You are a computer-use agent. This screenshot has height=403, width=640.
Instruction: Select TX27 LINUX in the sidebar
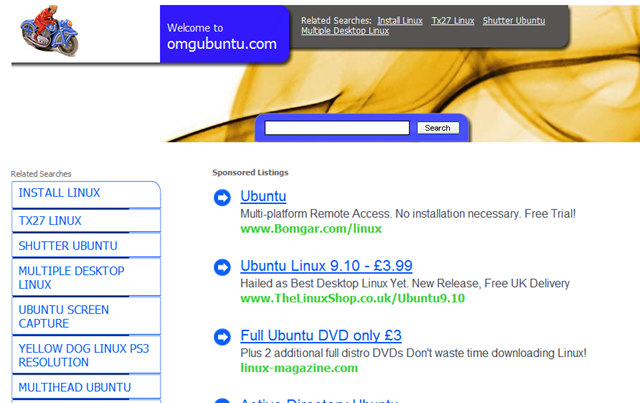86,221
